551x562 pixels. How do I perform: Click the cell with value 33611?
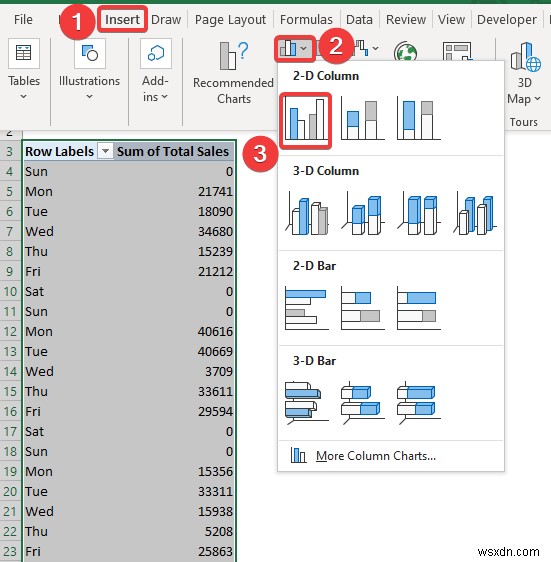click(x=174, y=391)
